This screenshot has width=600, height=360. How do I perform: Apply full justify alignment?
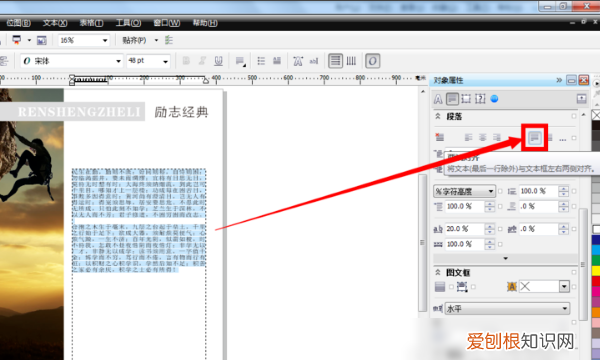(535, 137)
